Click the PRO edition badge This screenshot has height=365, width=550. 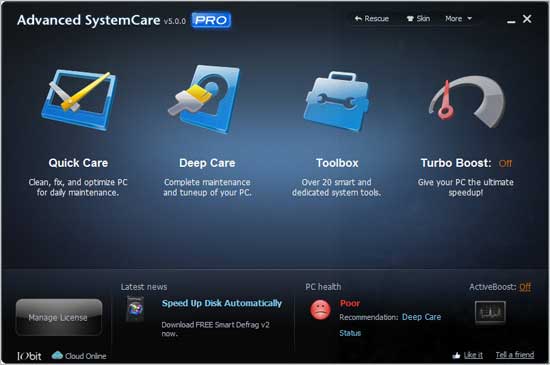coord(211,20)
